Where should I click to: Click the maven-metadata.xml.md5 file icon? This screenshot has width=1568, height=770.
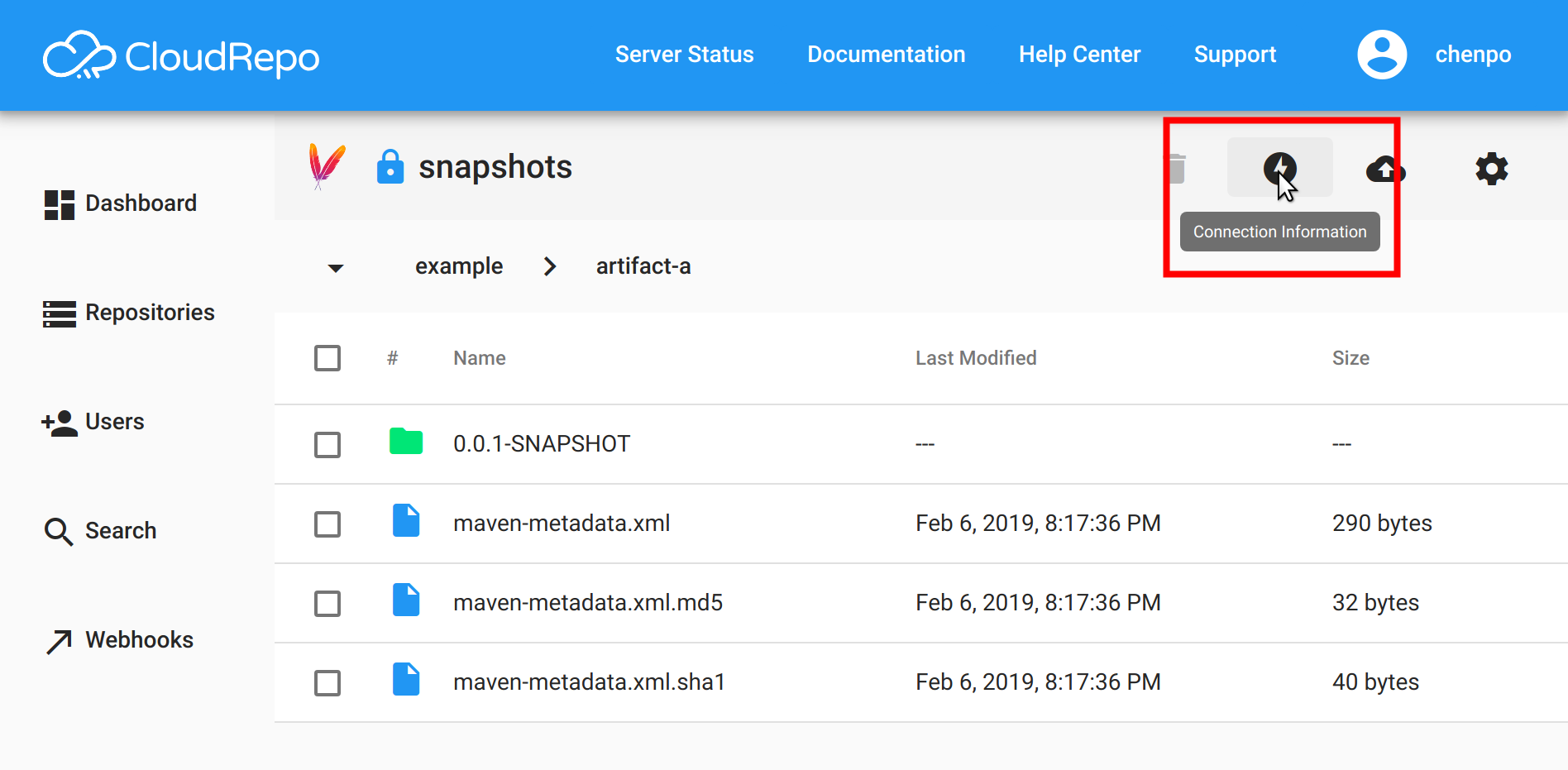tap(406, 600)
